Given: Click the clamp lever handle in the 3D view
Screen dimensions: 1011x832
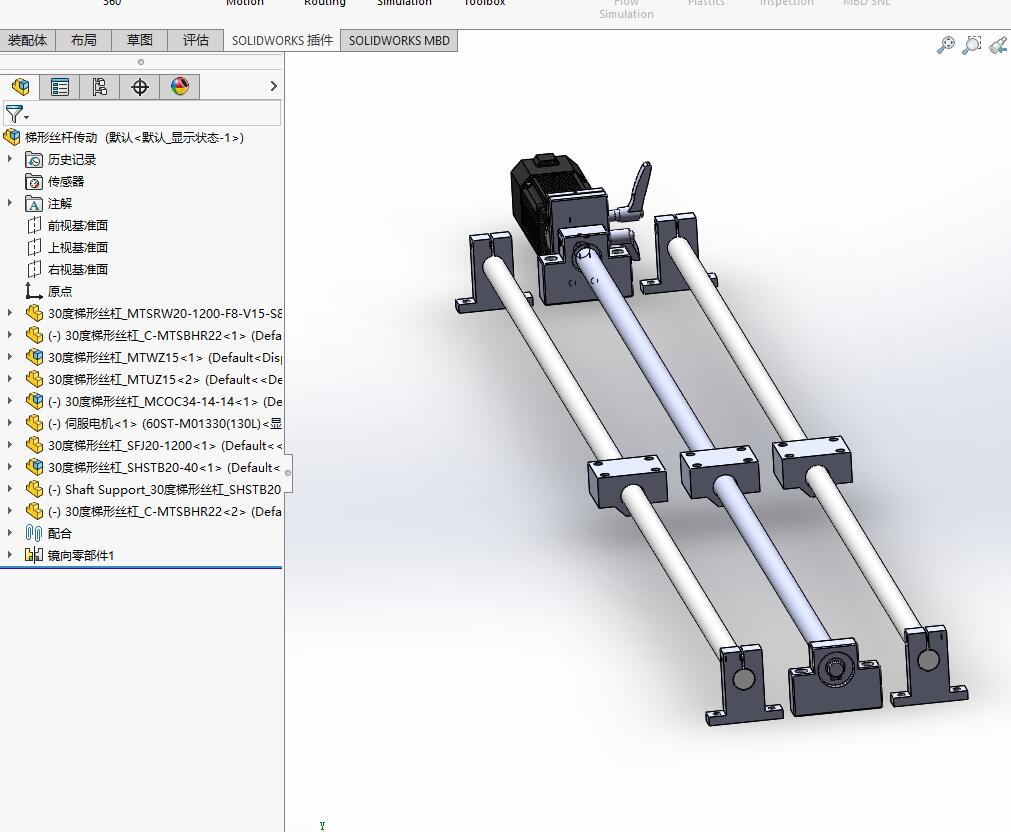Looking at the screenshot, I should [x=638, y=187].
